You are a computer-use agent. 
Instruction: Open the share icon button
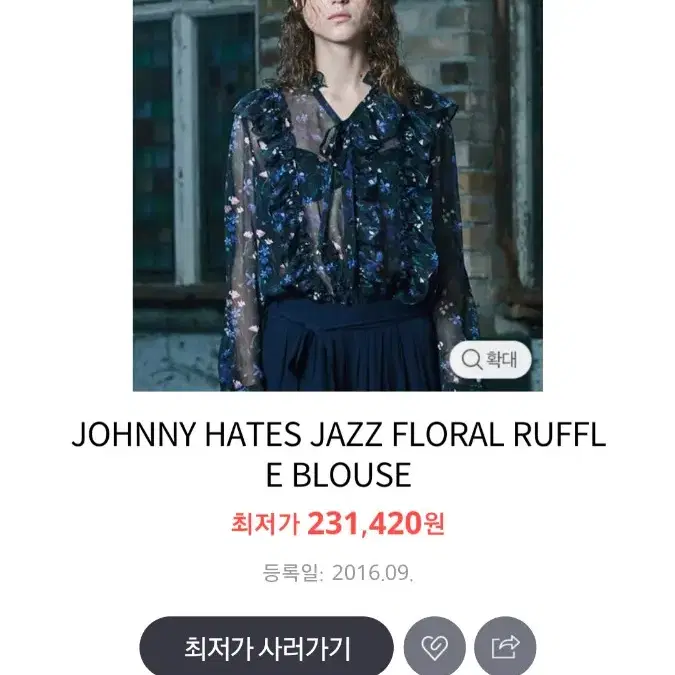point(505,647)
